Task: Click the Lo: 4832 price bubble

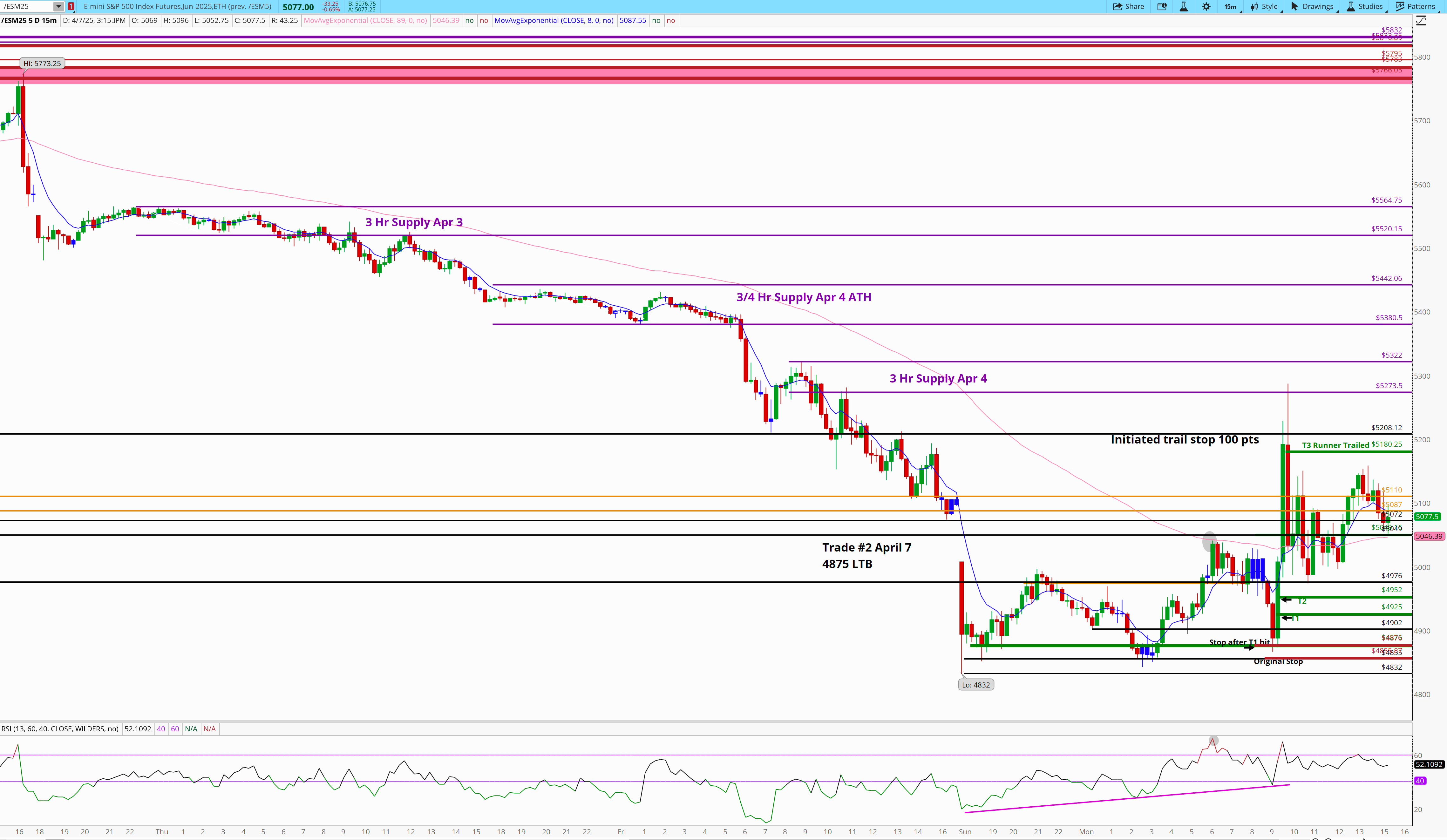Action: (x=975, y=684)
